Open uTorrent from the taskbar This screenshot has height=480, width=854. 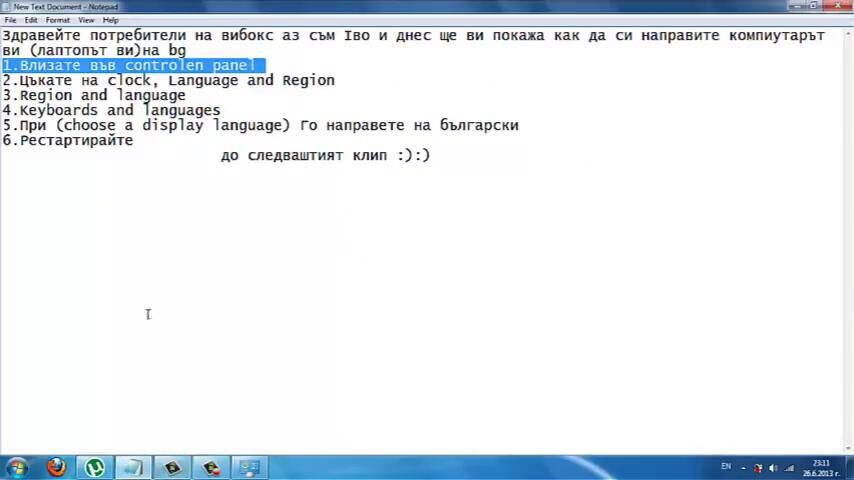(95, 467)
